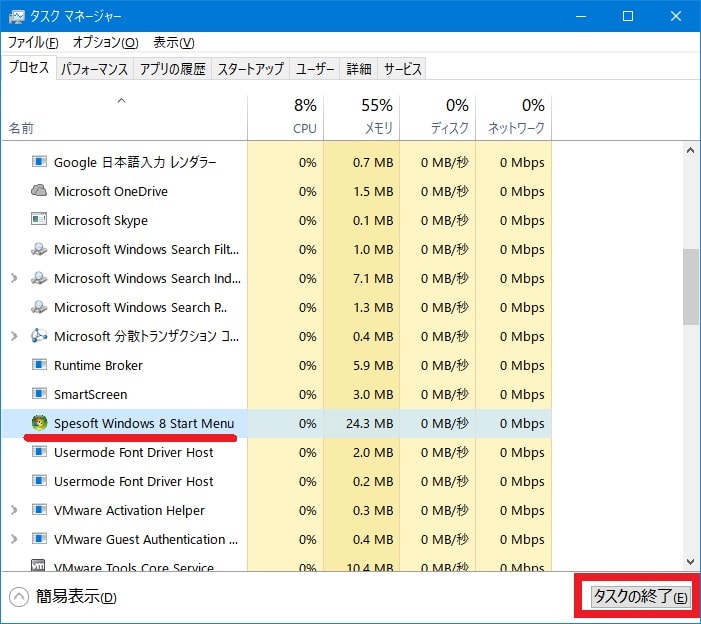Click the SmartScreen process icon
Image resolution: width=701 pixels, height=624 pixels.
(x=39, y=394)
